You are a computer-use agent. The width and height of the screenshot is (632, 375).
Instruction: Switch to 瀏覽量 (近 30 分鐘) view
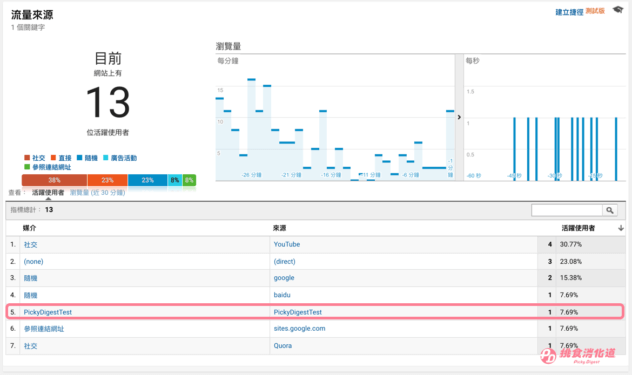click(x=98, y=192)
